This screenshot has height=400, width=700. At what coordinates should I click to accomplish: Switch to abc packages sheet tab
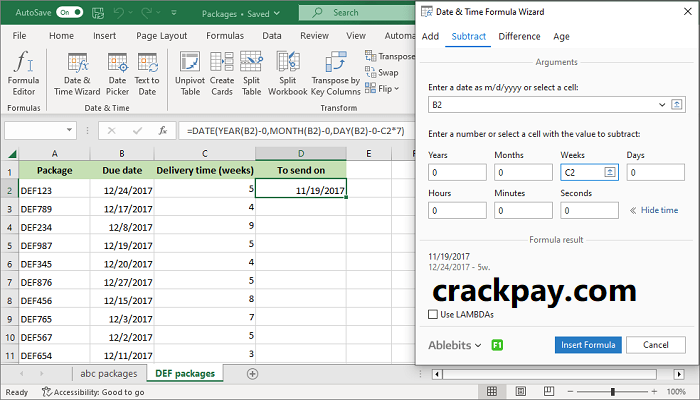[108, 374]
